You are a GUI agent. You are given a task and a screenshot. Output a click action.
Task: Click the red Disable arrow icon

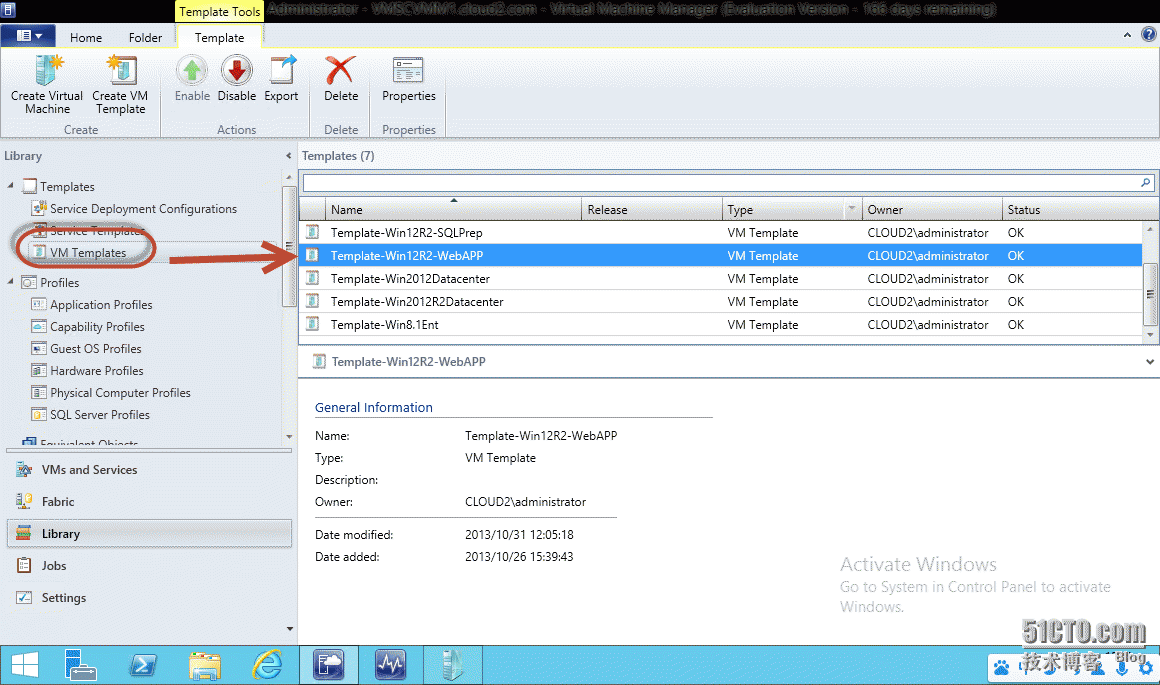pyautogui.click(x=237, y=70)
